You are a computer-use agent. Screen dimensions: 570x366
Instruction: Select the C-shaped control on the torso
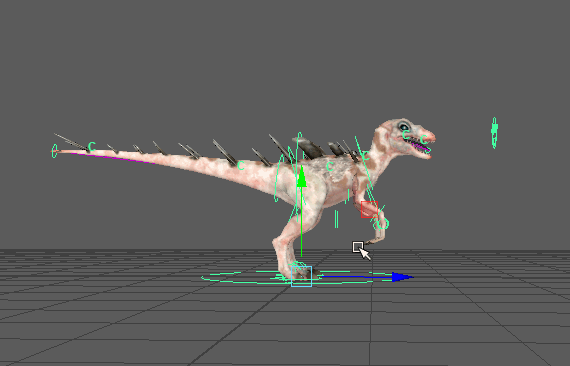330,166
